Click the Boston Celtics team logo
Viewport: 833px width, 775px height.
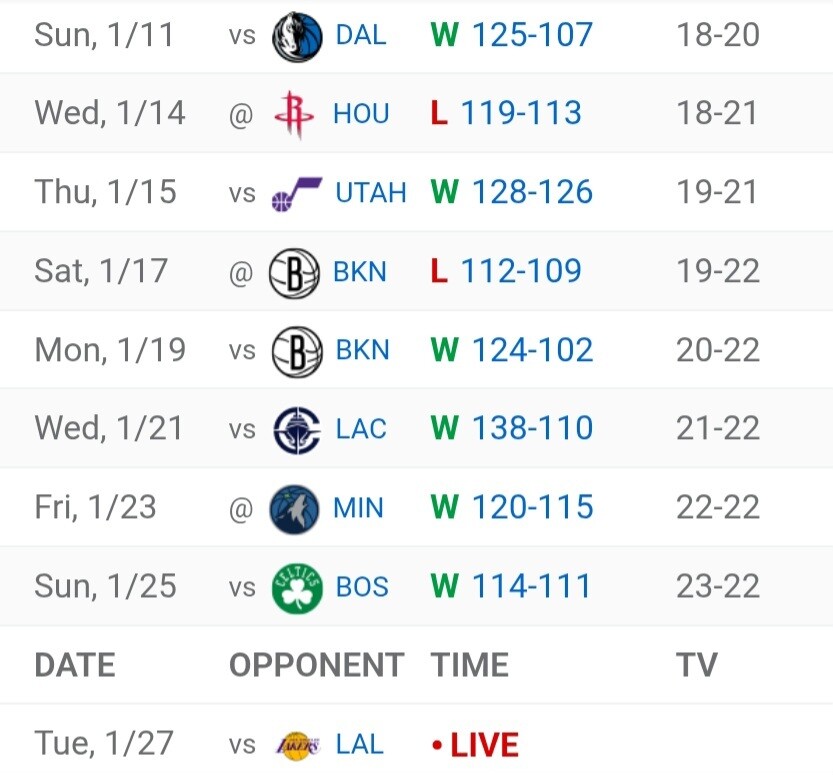click(x=296, y=587)
